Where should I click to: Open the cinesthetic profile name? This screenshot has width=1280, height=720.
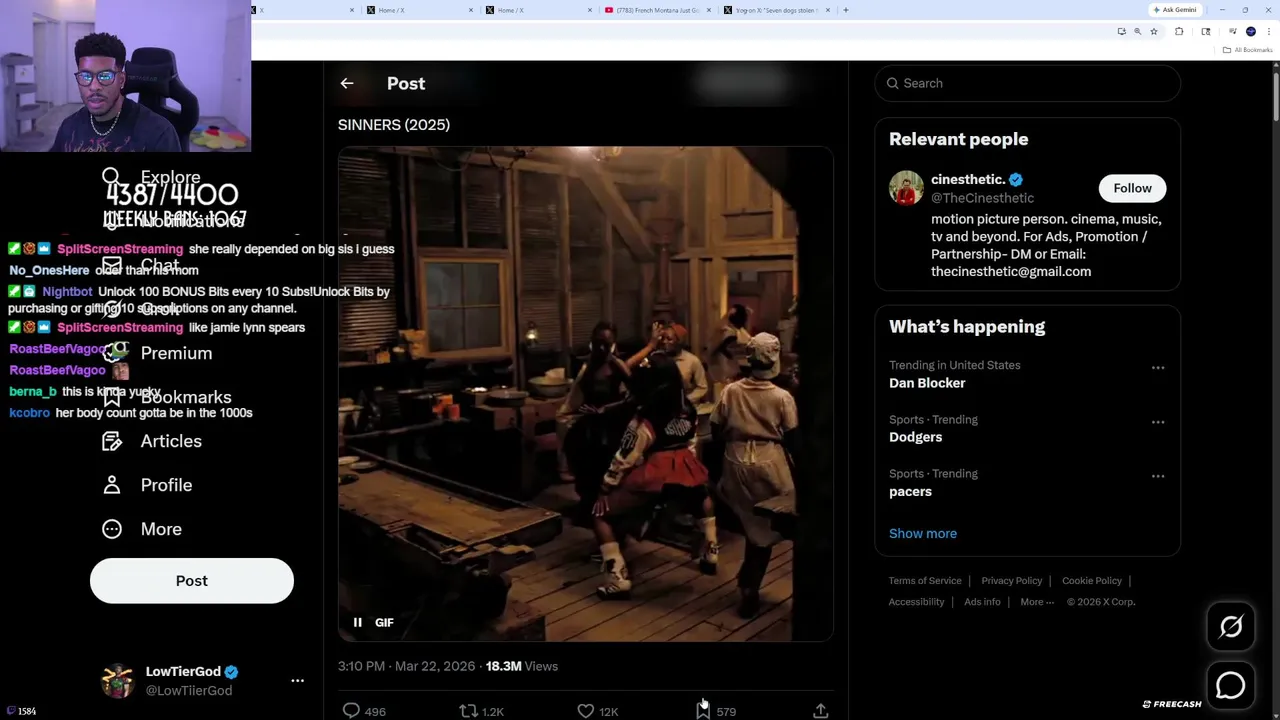(968, 179)
